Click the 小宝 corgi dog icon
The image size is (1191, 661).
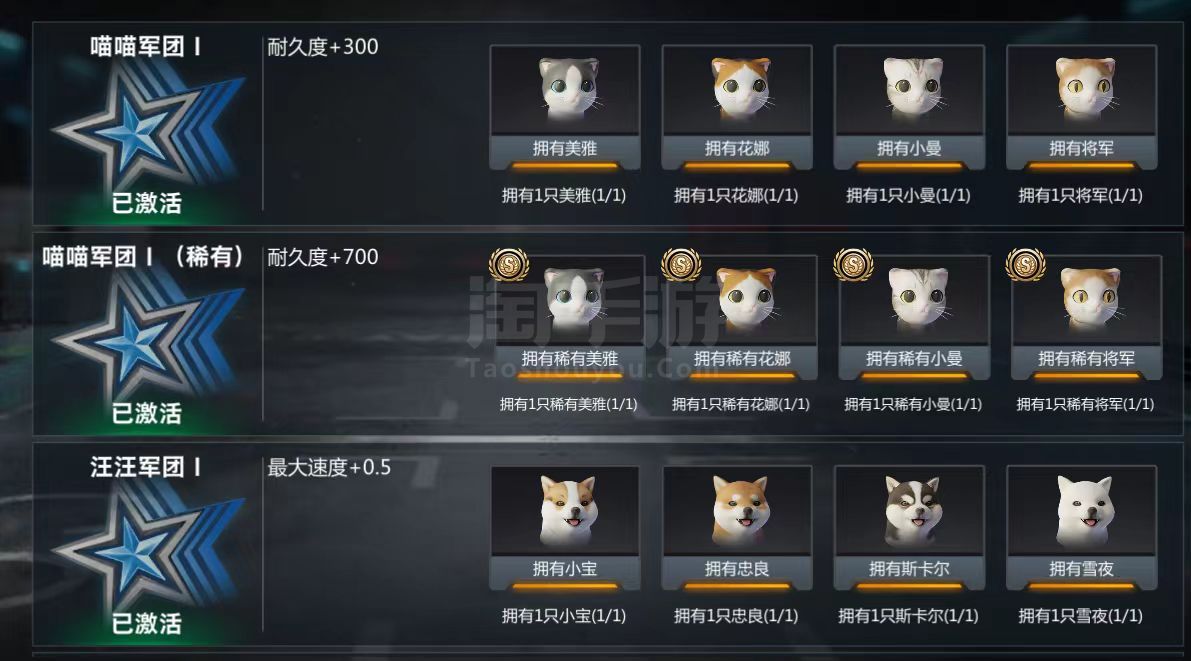pos(568,510)
